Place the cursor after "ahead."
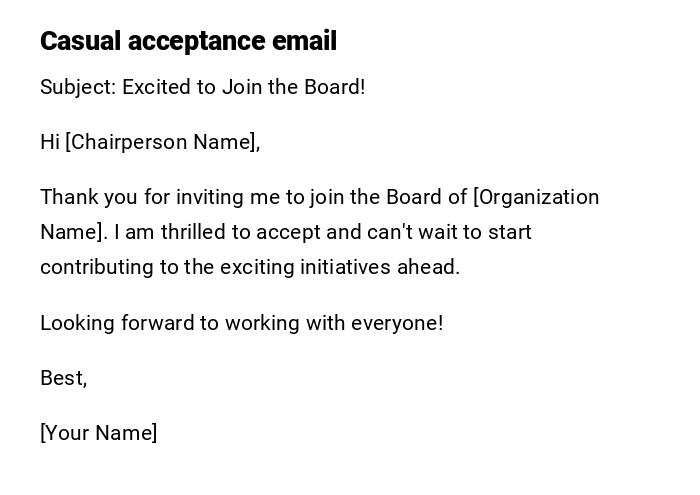 (461, 267)
